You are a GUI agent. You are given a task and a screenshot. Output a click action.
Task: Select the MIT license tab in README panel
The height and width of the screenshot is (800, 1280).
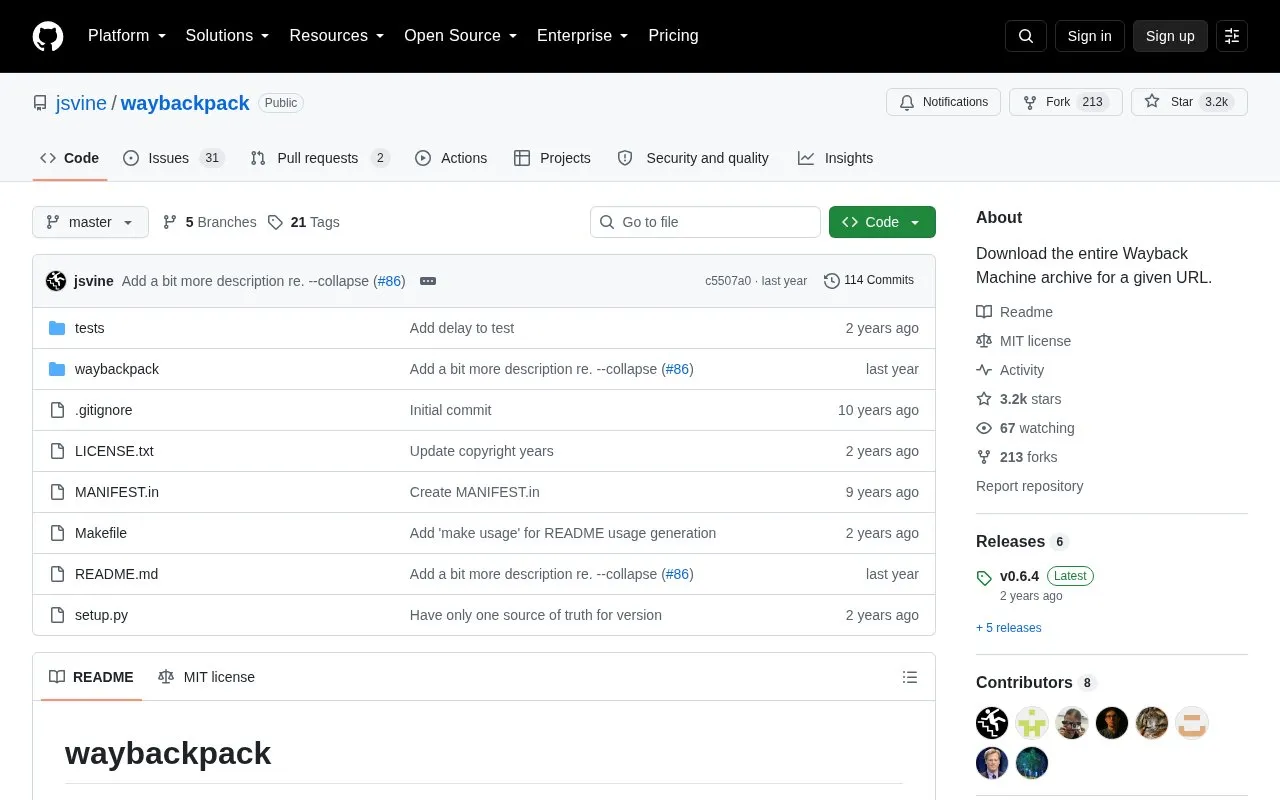207,677
